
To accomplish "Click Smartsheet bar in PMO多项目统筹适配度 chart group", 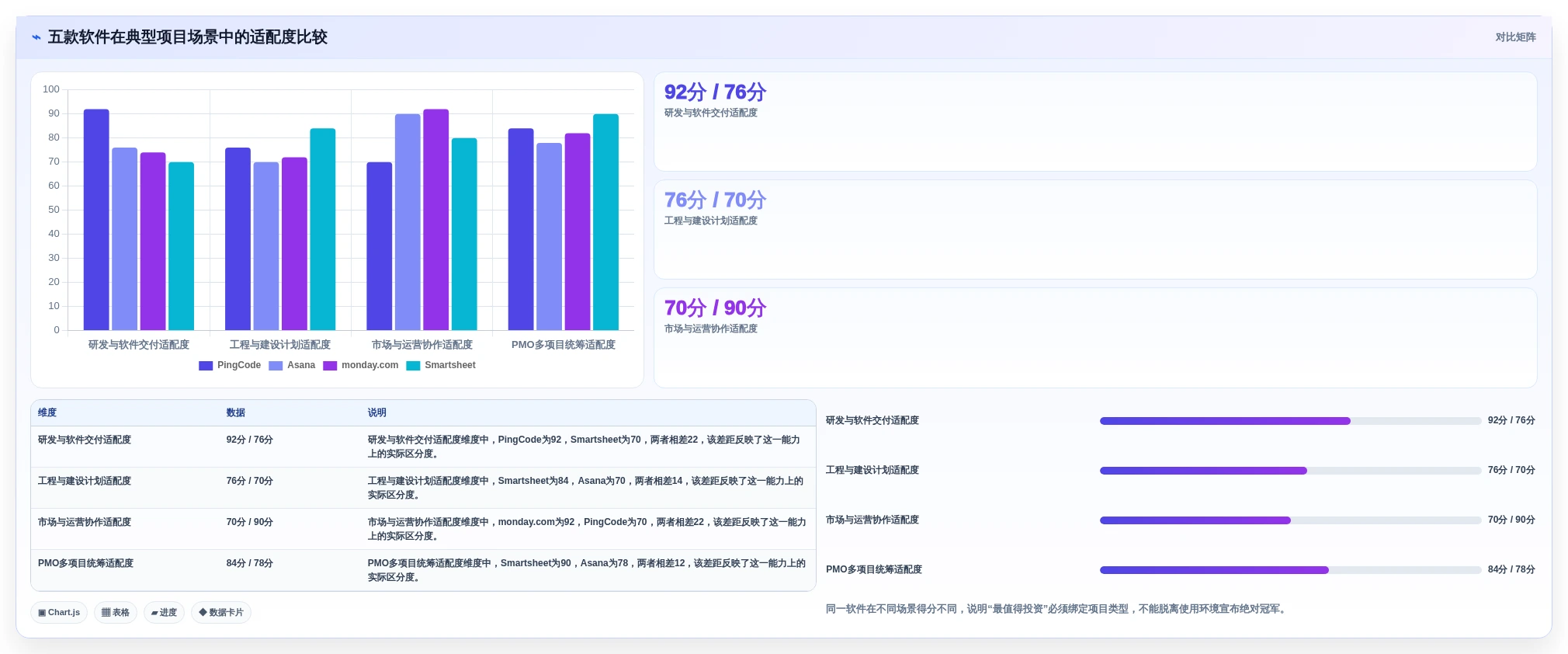I will pos(606,222).
